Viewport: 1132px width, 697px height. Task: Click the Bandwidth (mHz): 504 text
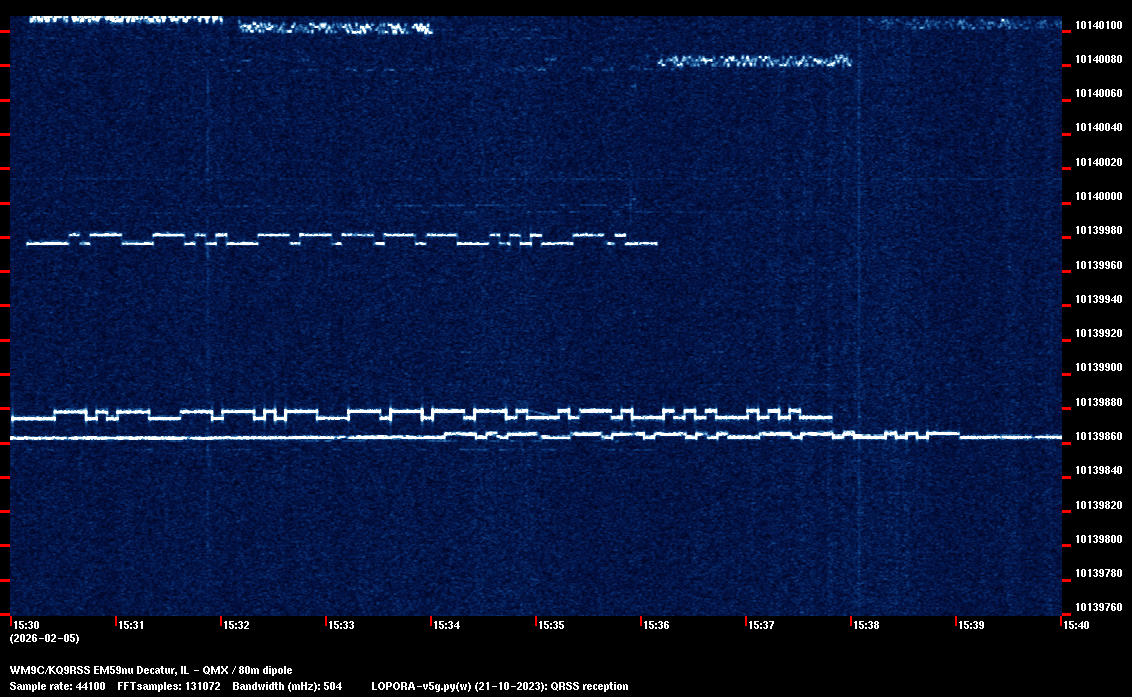click(287, 686)
